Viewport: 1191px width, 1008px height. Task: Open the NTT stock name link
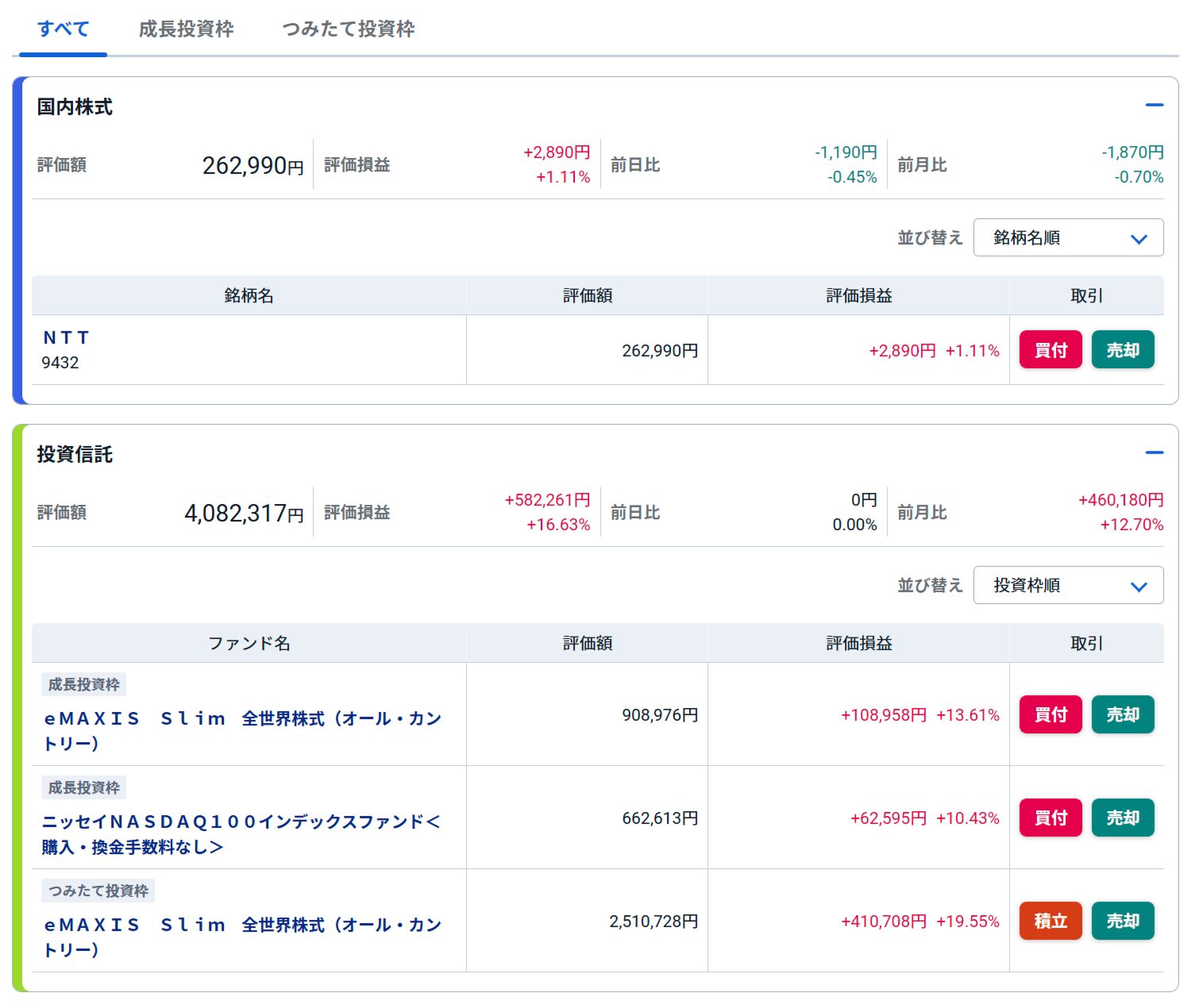tap(66, 337)
